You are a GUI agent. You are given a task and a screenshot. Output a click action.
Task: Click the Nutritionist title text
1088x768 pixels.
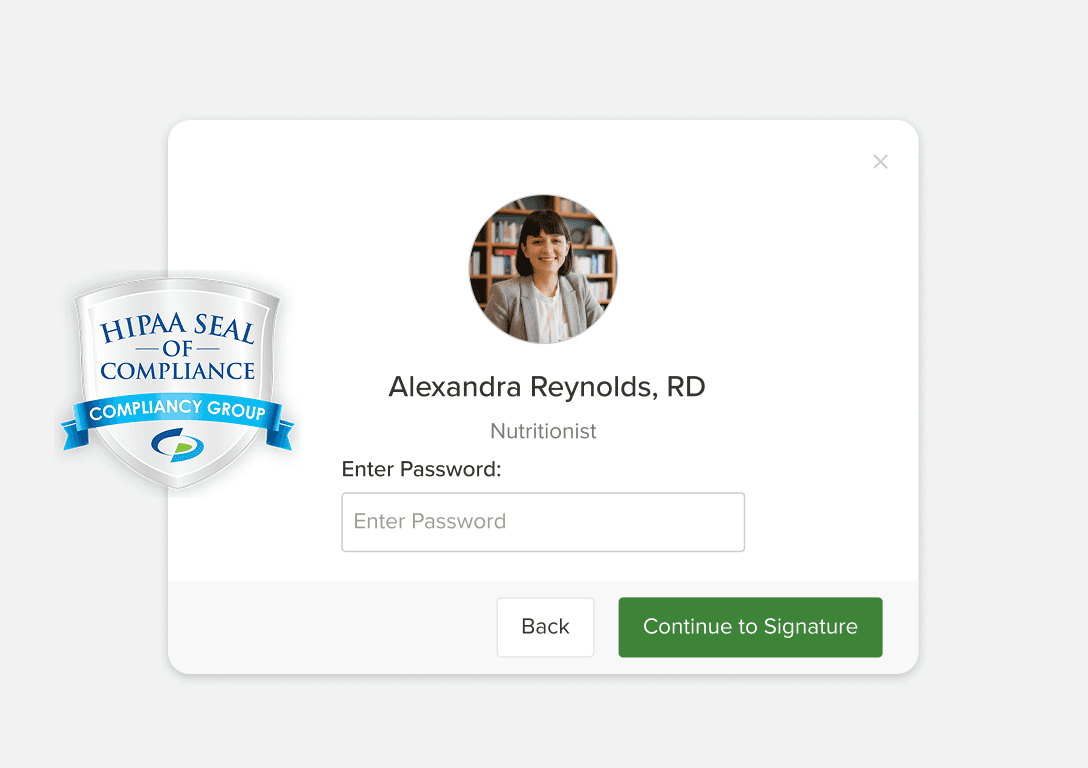[543, 431]
